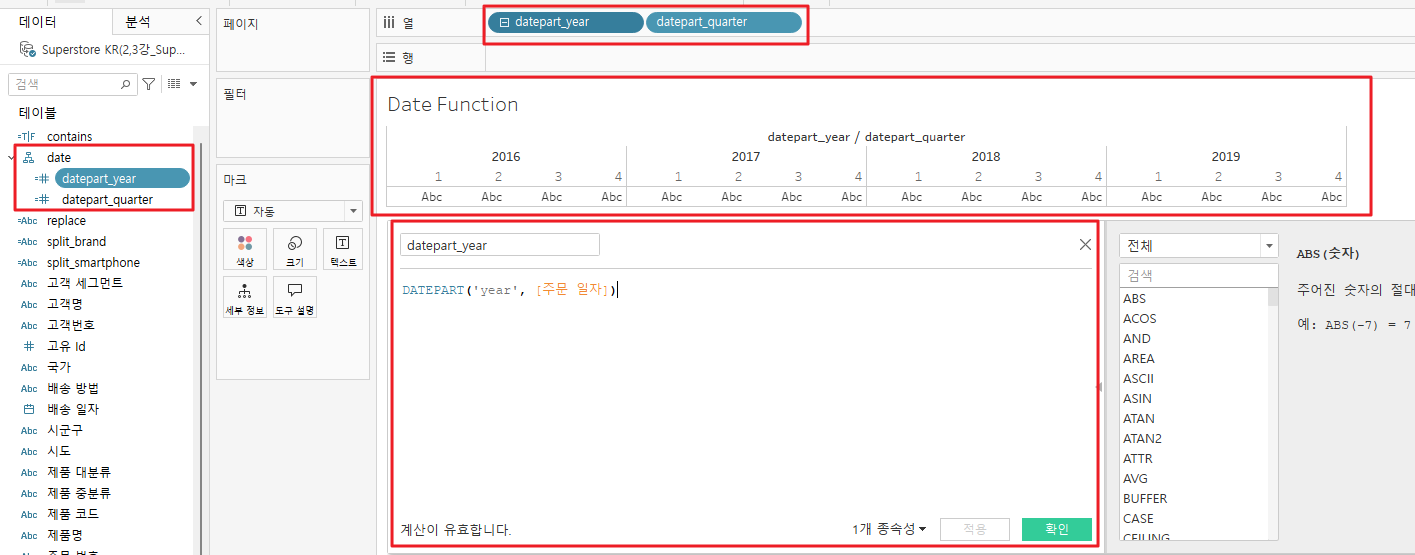Viewport: 1415px width, 555px height.
Task: Expand the 1개 종속성 dependencies dropdown
Action: [889, 529]
